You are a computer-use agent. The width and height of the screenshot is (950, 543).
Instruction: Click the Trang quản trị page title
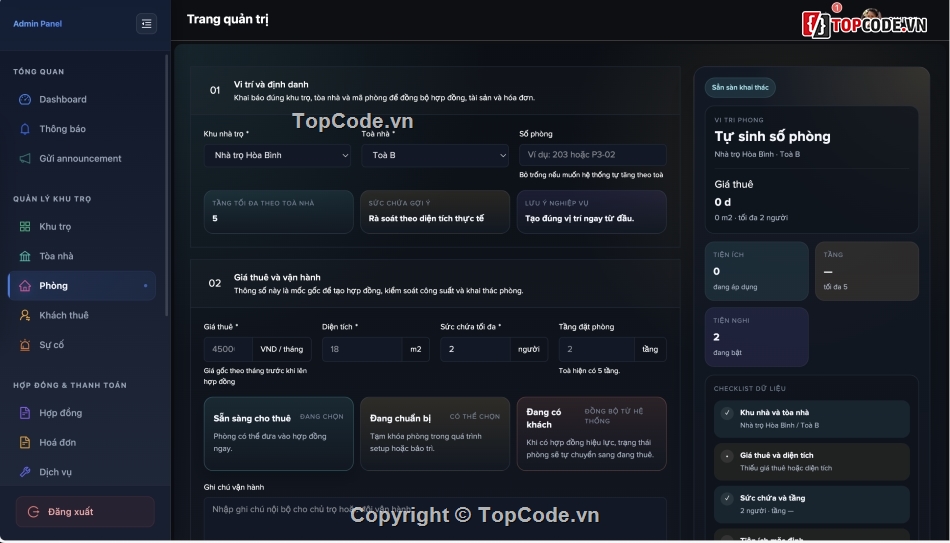[228, 19]
